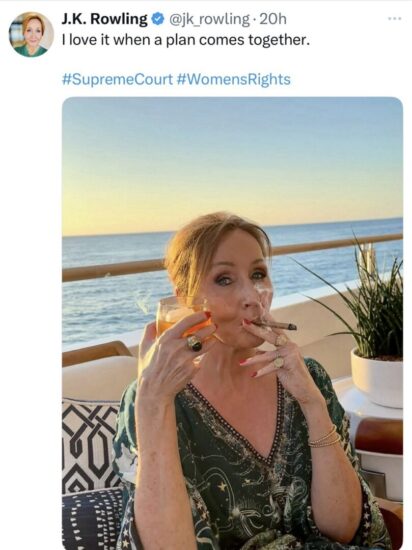This screenshot has width=412, height=550.
Task: Click the @jk_rowling handle
Action: coord(209,19)
